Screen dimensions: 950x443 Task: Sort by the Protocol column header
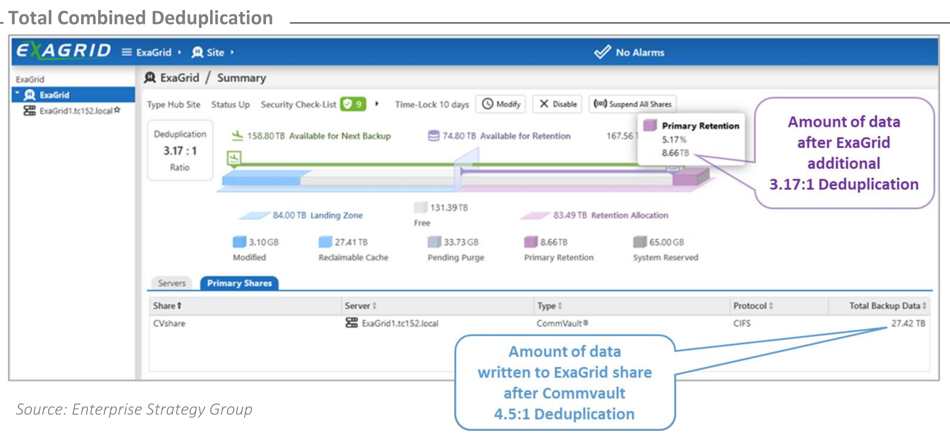point(778,306)
